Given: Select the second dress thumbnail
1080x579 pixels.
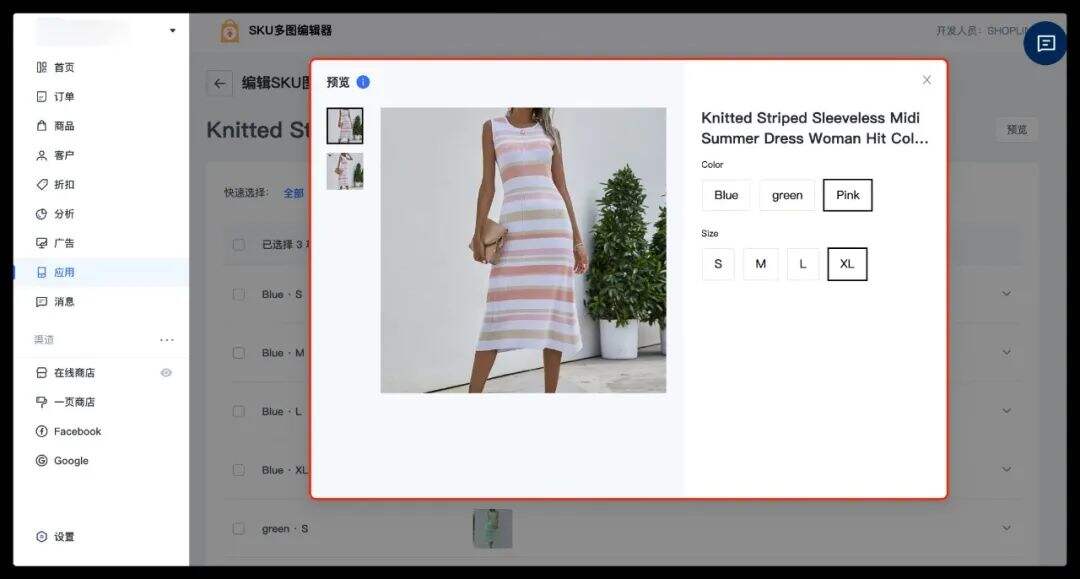Looking at the screenshot, I should tap(345, 171).
